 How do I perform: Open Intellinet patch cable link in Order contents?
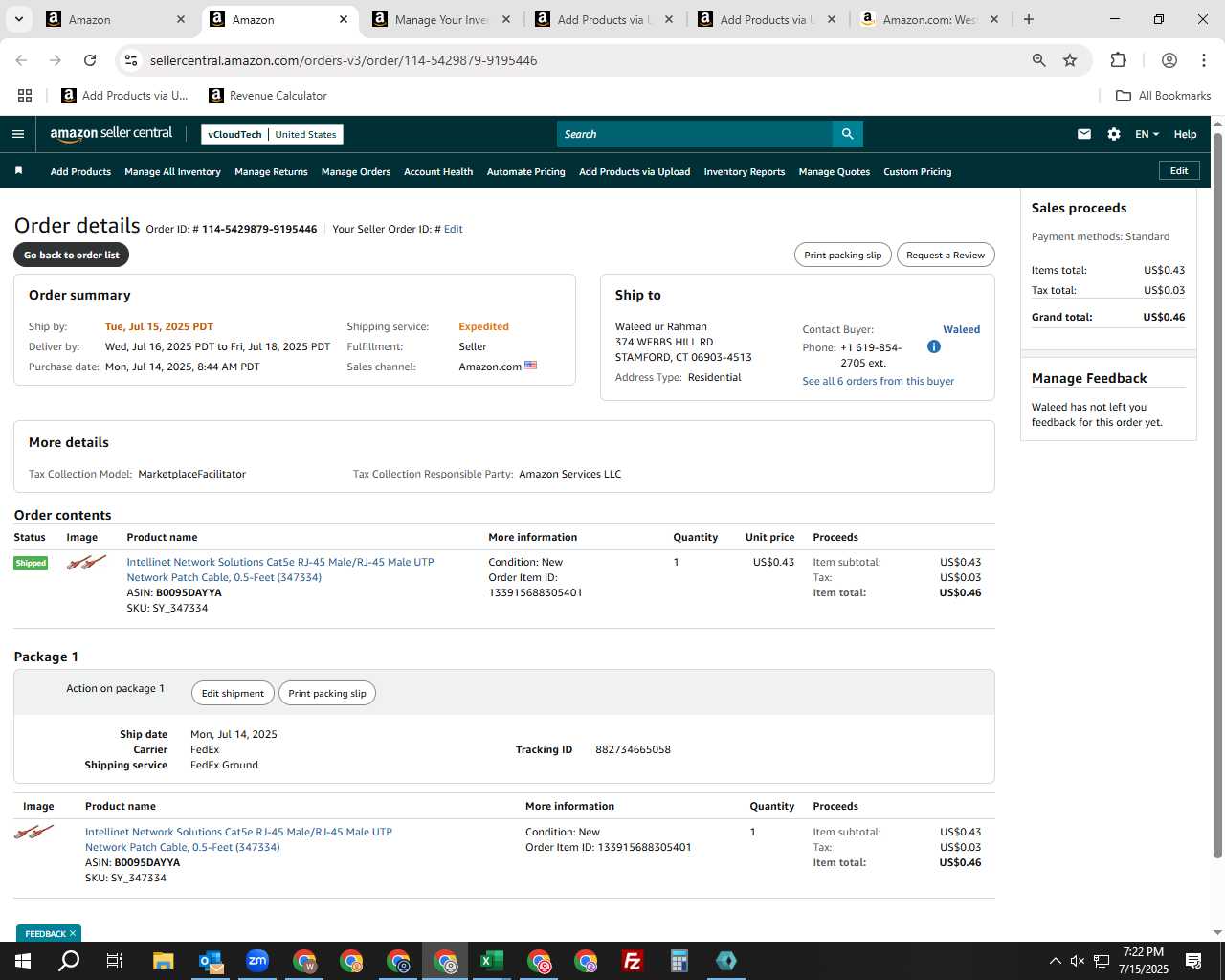click(x=280, y=569)
